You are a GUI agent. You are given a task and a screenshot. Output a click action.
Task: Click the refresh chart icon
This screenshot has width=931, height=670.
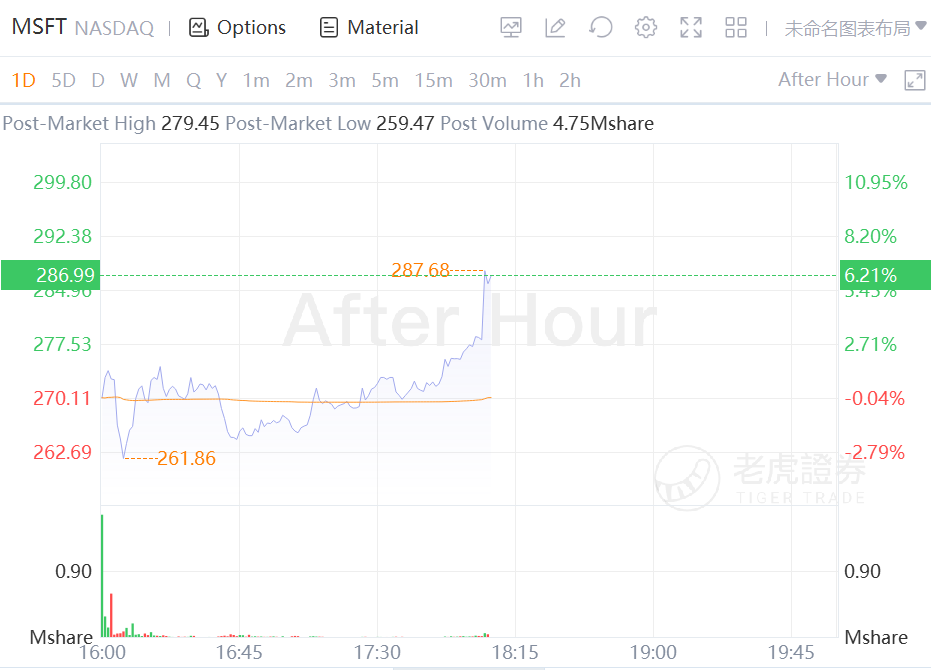tap(600, 28)
